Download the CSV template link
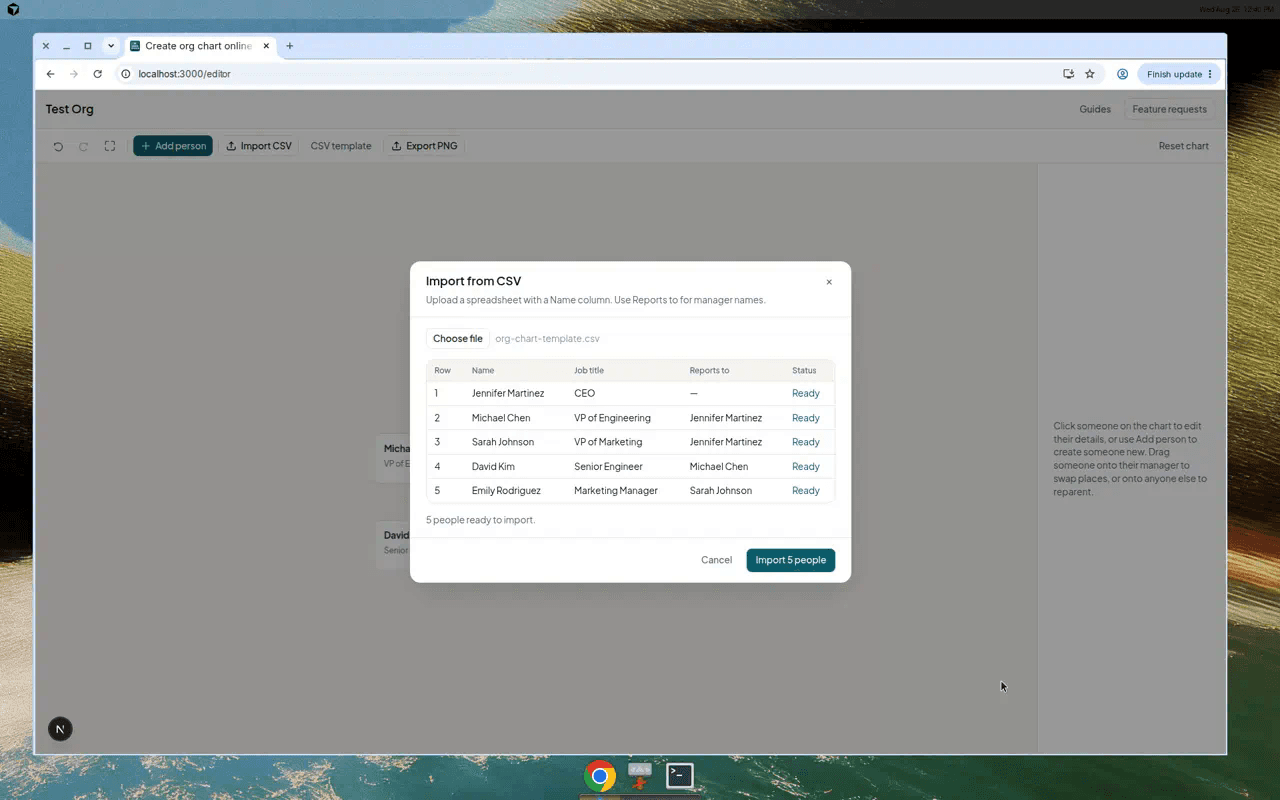 coord(341,146)
